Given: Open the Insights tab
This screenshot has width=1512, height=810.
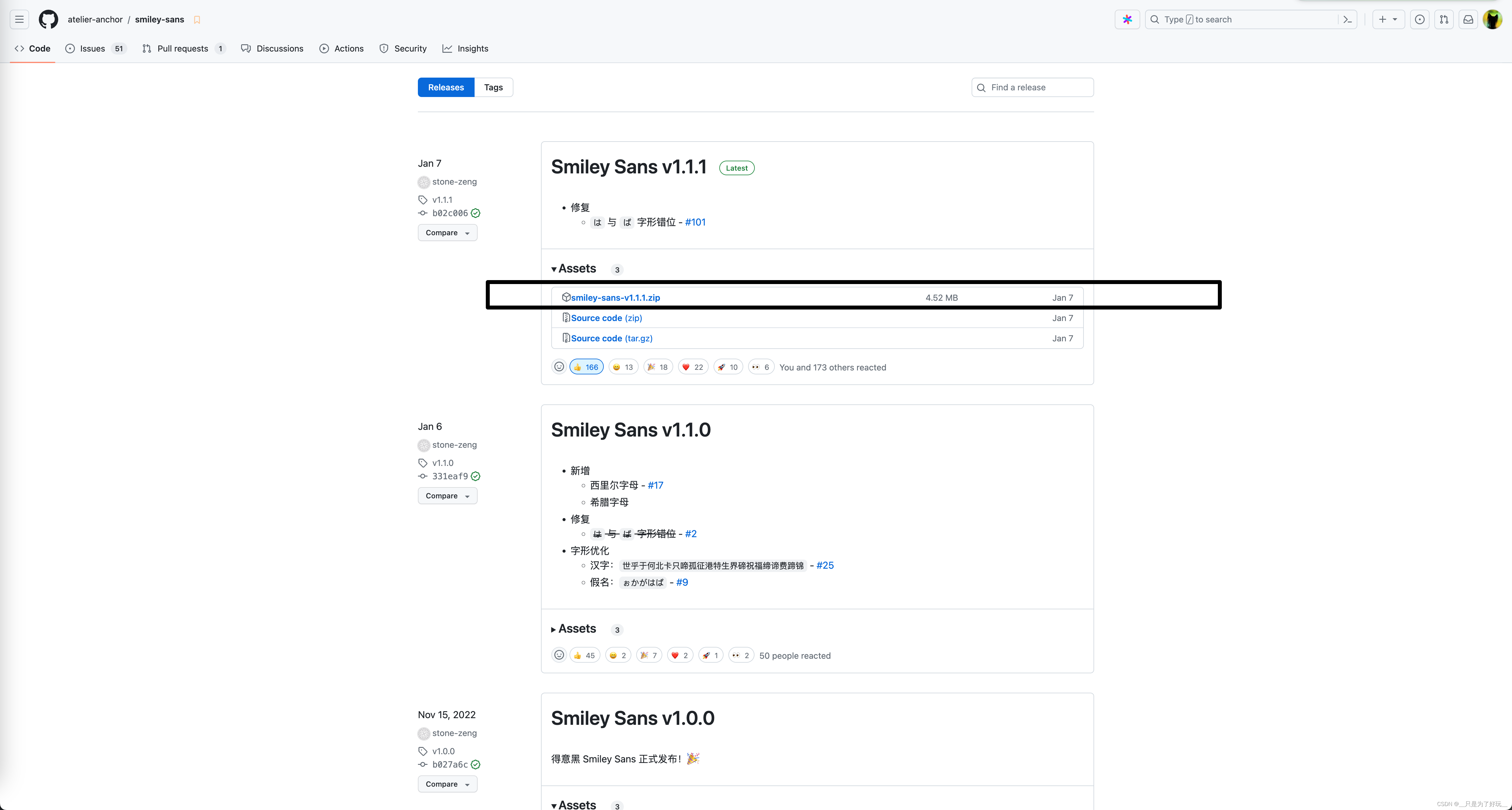Looking at the screenshot, I should pos(465,48).
